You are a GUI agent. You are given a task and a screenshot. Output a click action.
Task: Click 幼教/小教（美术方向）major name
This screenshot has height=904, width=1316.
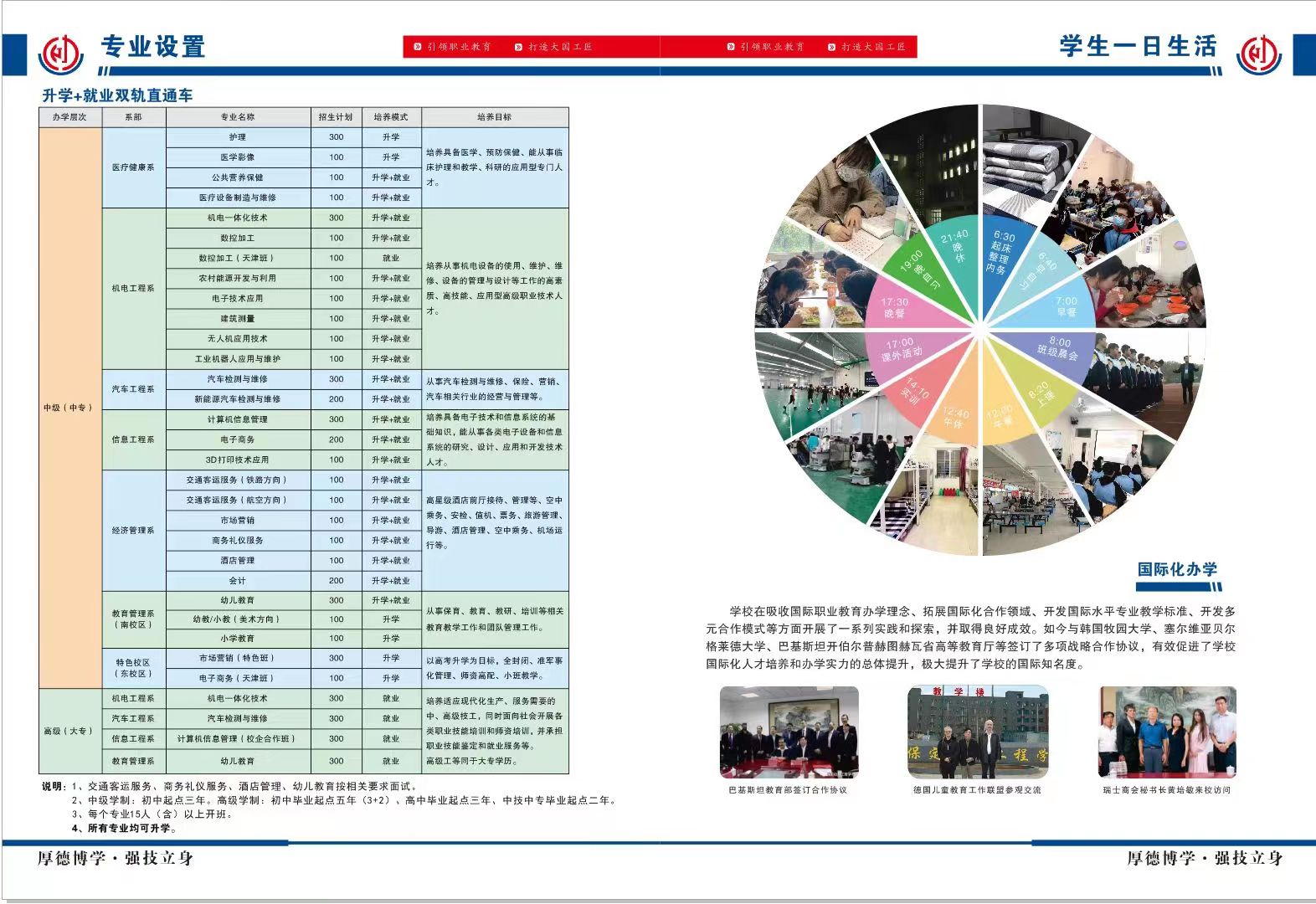pos(238,619)
